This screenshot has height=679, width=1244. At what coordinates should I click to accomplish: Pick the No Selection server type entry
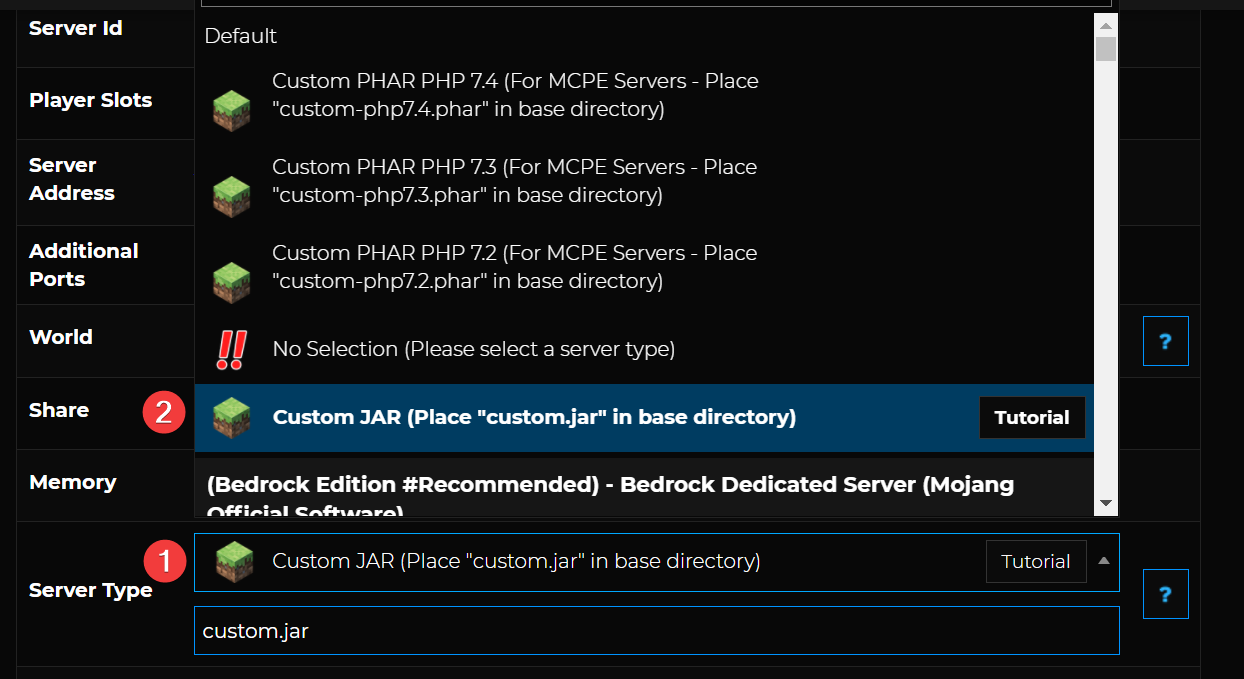[473, 349]
